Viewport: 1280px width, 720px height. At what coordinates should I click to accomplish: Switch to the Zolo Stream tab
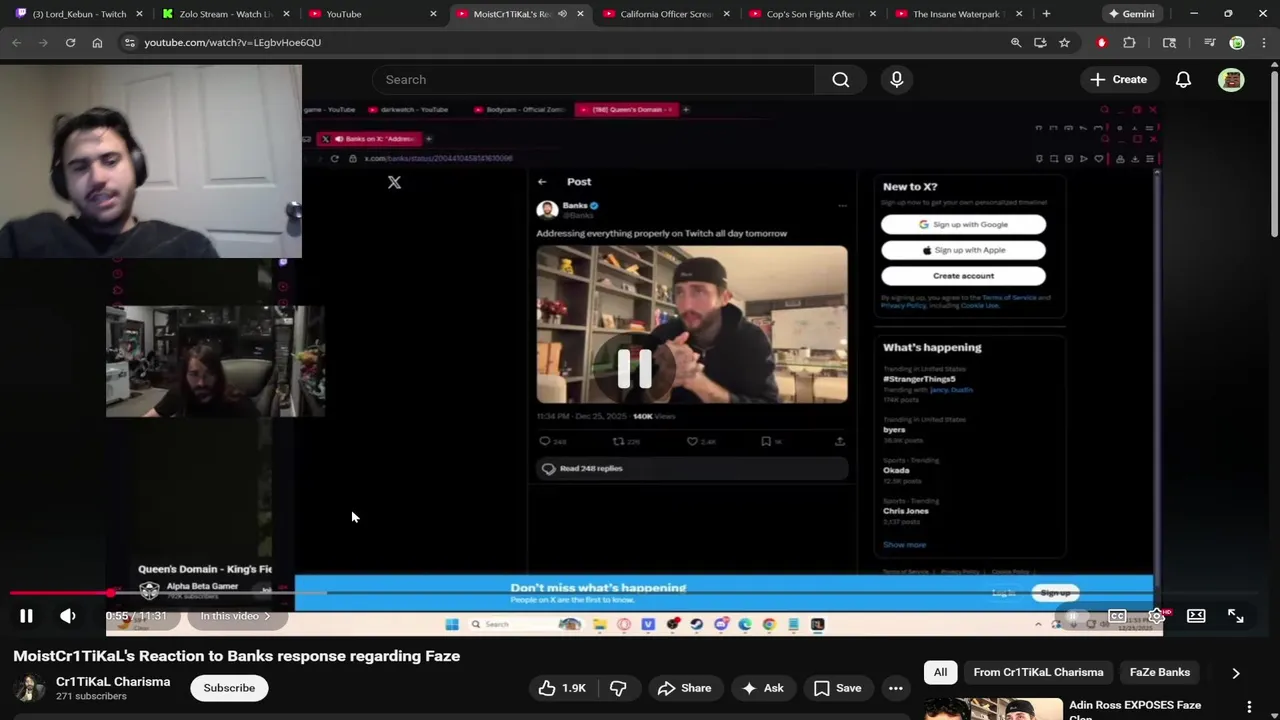coord(225,14)
